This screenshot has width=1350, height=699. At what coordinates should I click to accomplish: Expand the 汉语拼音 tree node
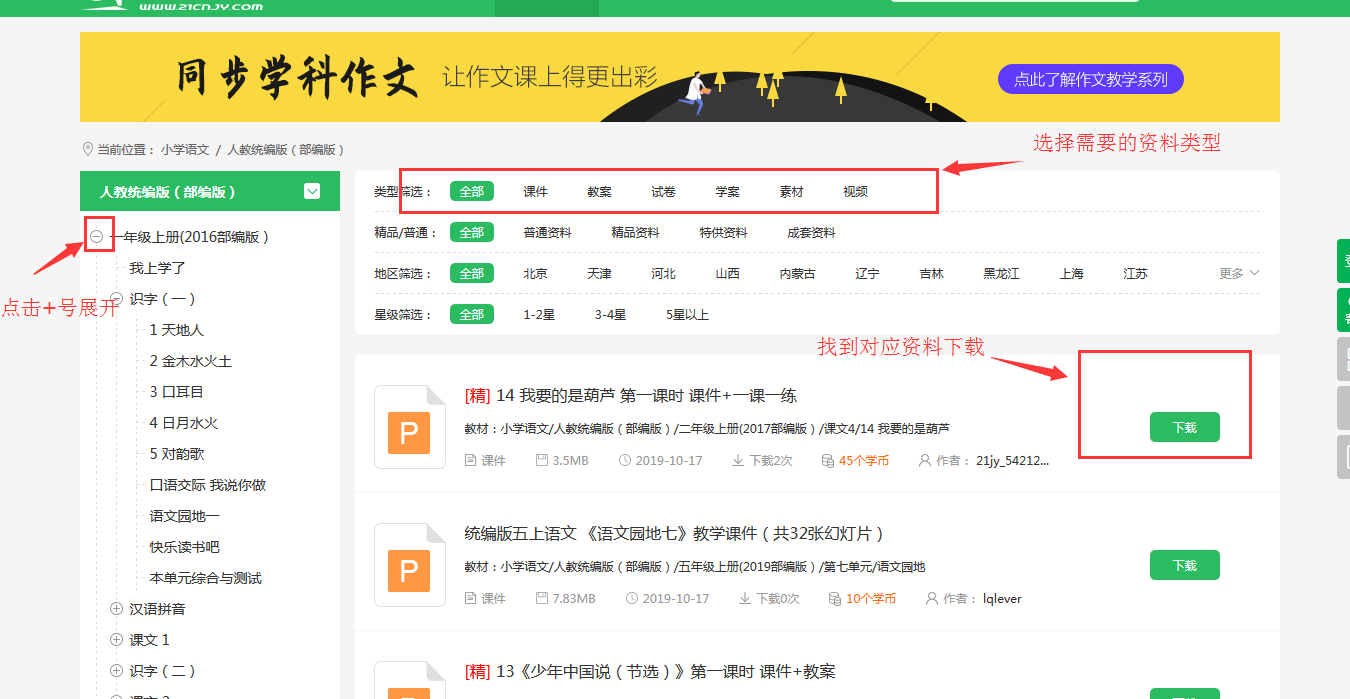pyautogui.click(x=116, y=609)
